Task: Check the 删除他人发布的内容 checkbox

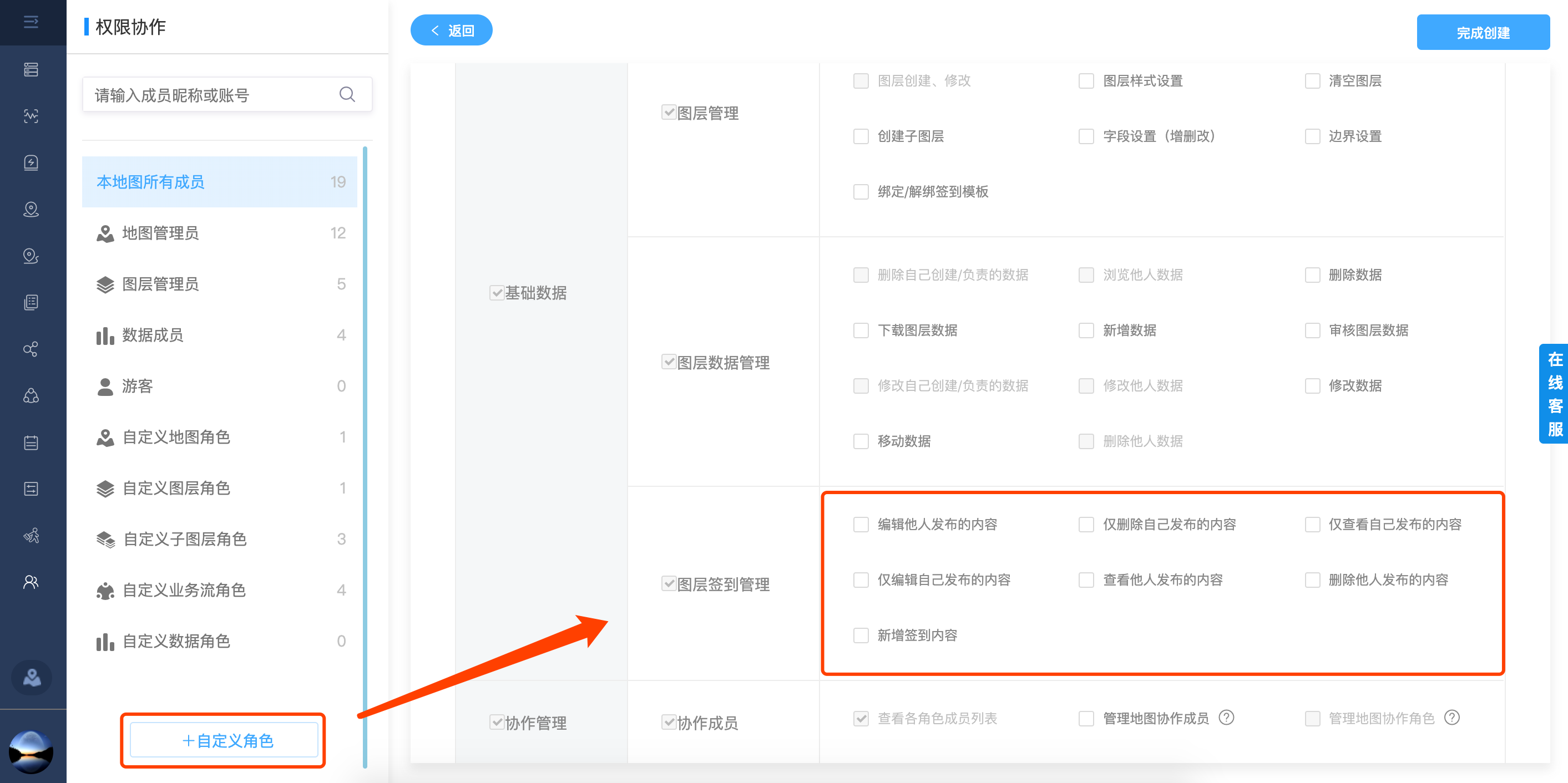Action: click(x=1312, y=580)
